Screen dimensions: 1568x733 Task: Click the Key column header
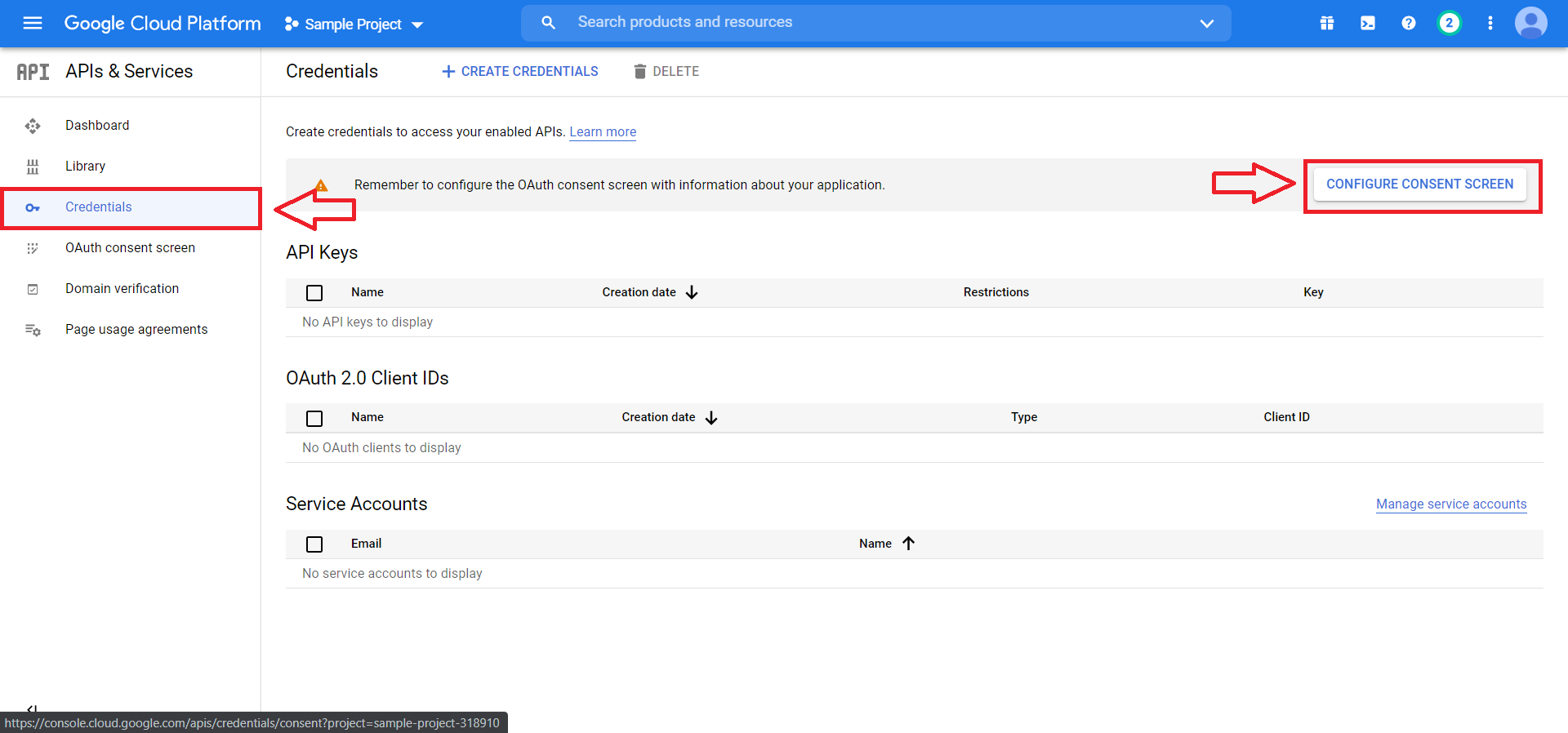1313,292
